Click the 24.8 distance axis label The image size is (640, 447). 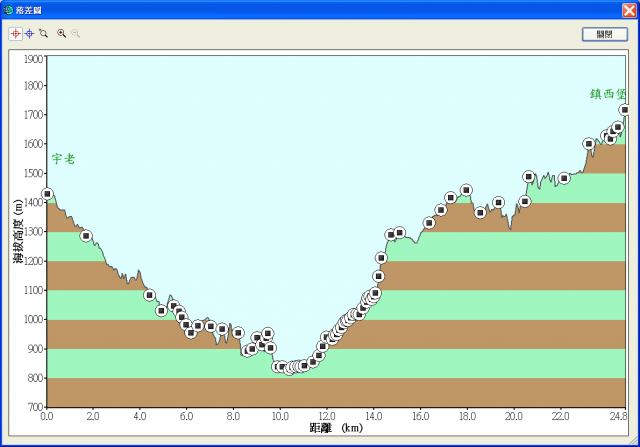618,416
